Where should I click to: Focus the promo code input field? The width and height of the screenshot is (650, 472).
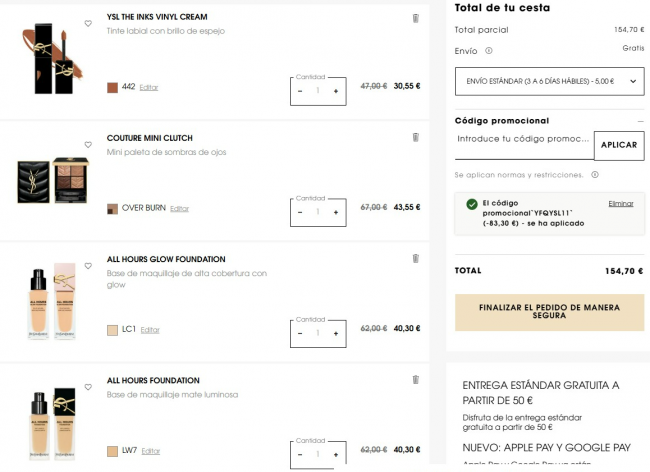point(523,139)
